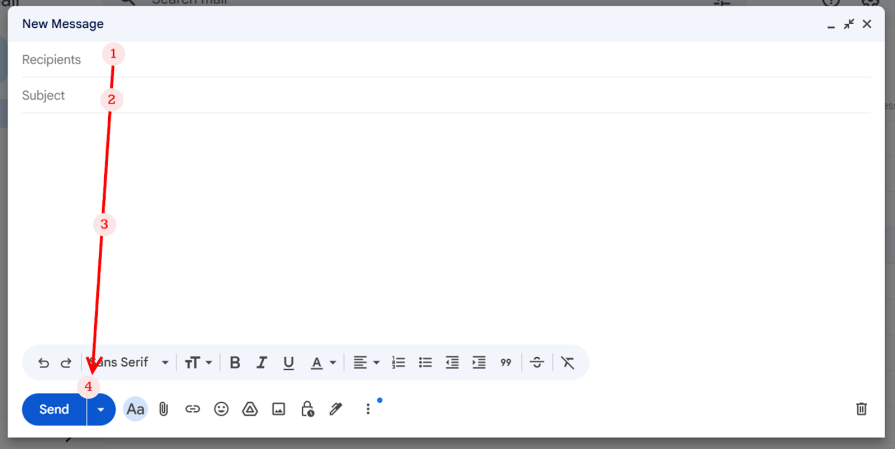Open the More options menu
This screenshot has width=895, height=449.
(x=368, y=409)
